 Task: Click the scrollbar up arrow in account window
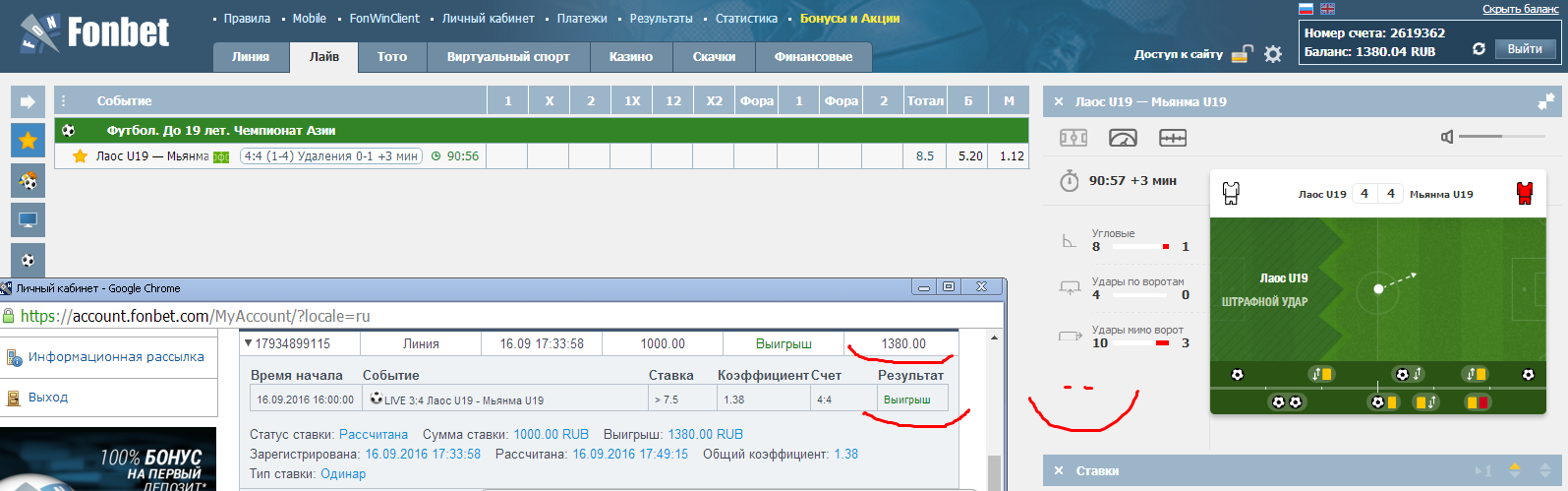(994, 338)
